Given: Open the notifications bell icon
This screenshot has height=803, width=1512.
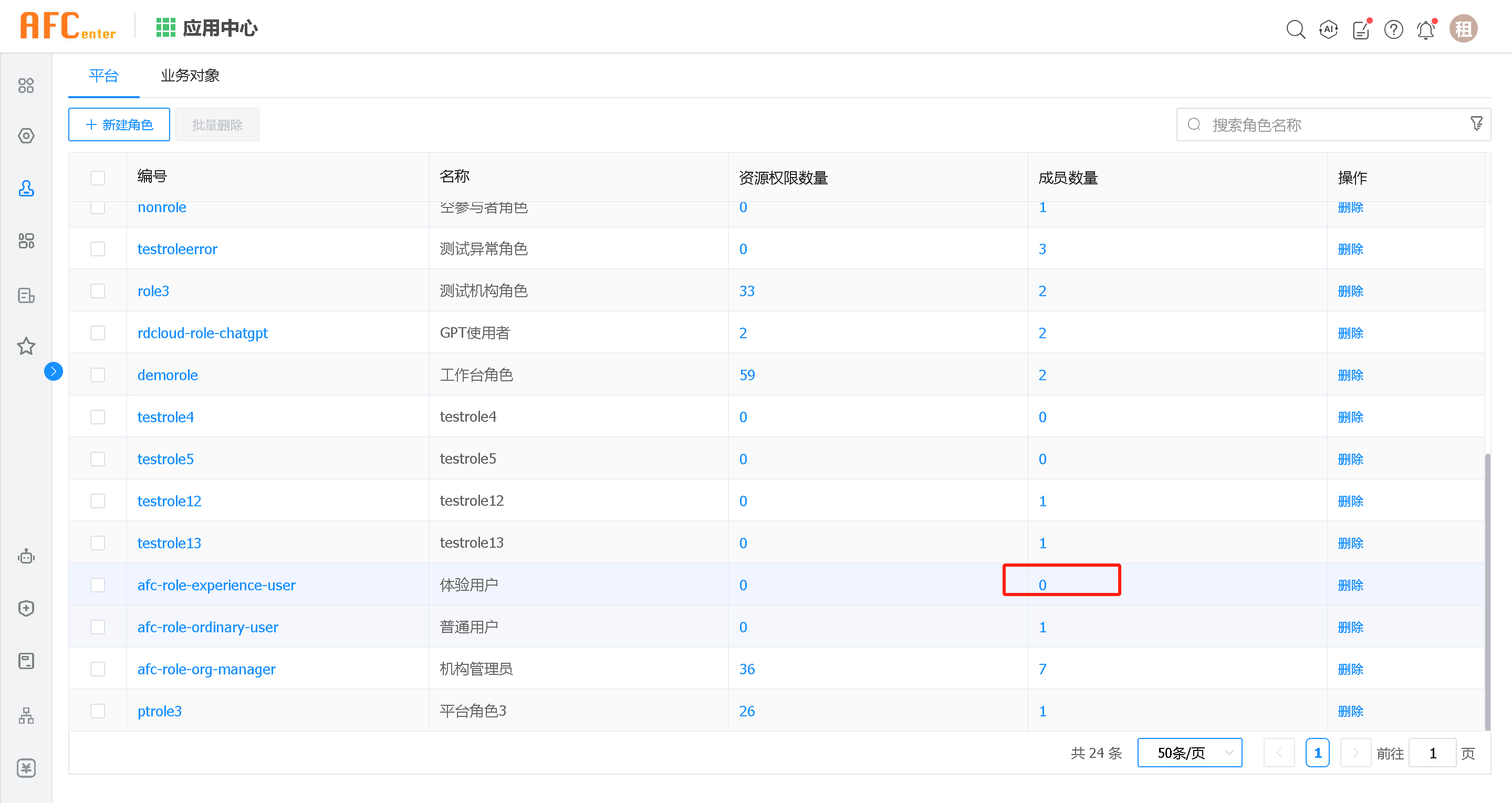Looking at the screenshot, I should [1426, 30].
